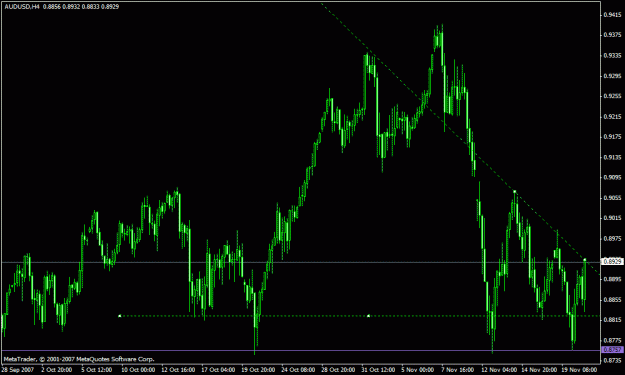Click the 5 Oct 12:00 time label
The image size is (625, 375).
pyautogui.click(x=97, y=370)
